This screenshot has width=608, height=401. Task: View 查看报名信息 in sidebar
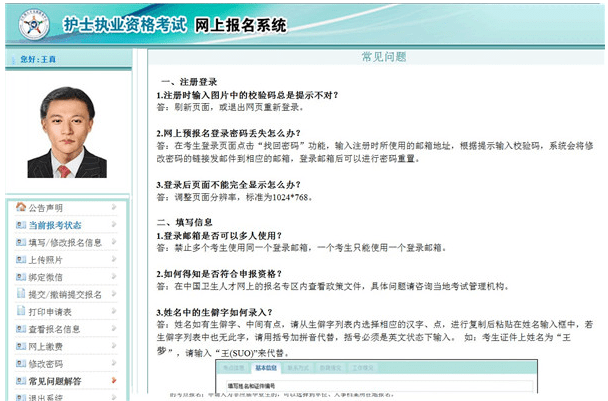point(54,330)
